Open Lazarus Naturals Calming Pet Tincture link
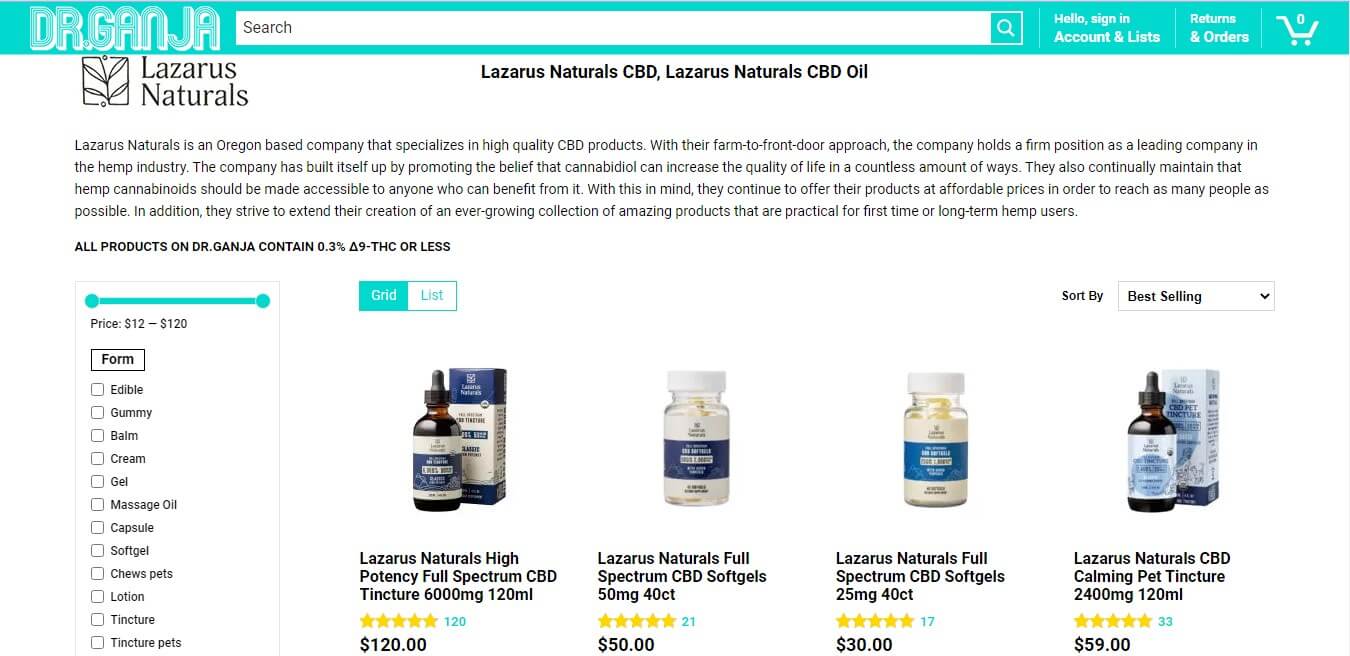This screenshot has width=1350, height=656. point(1152,576)
